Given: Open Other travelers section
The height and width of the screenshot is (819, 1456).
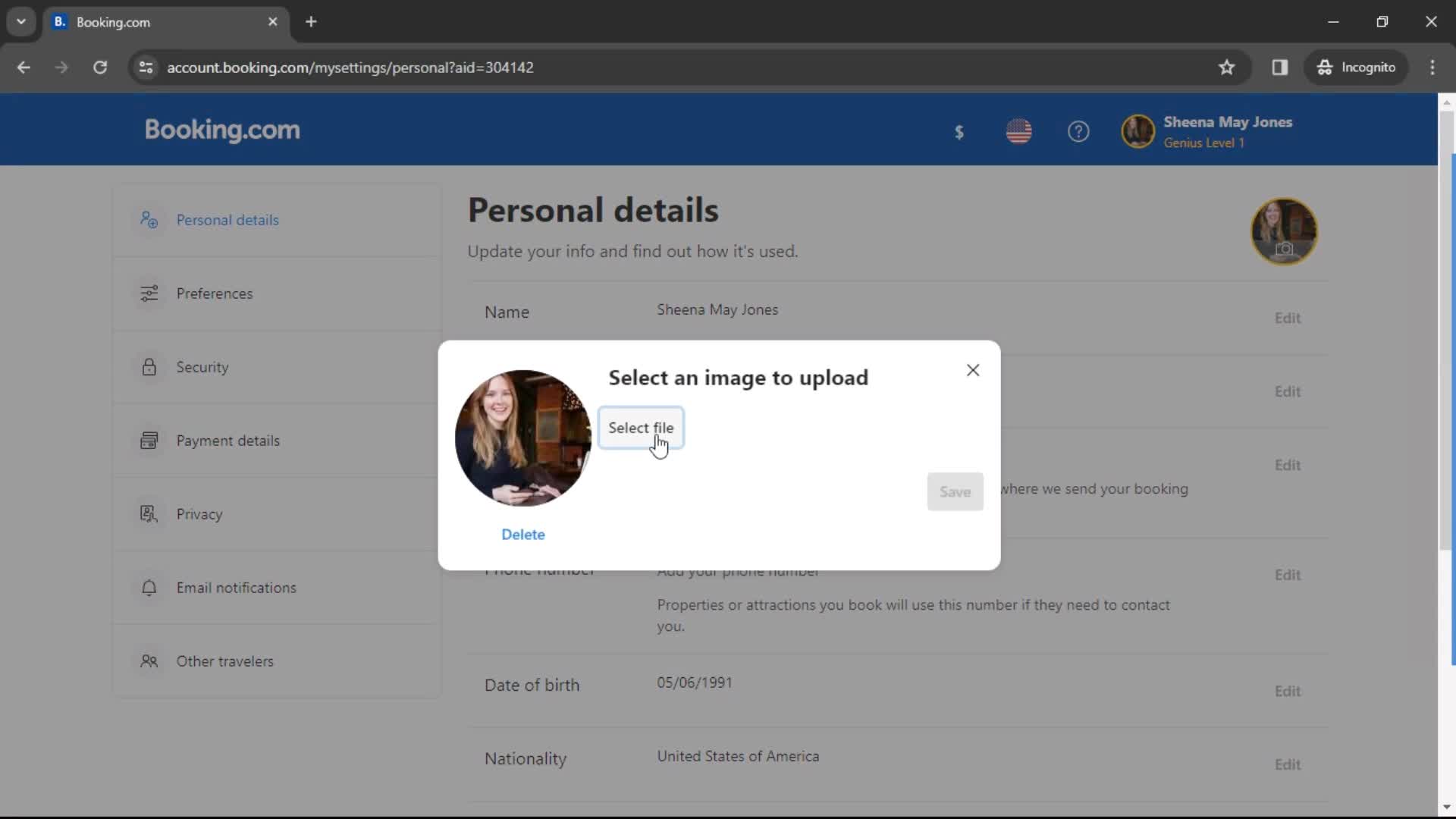Looking at the screenshot, I should click(x=277, y=661).
